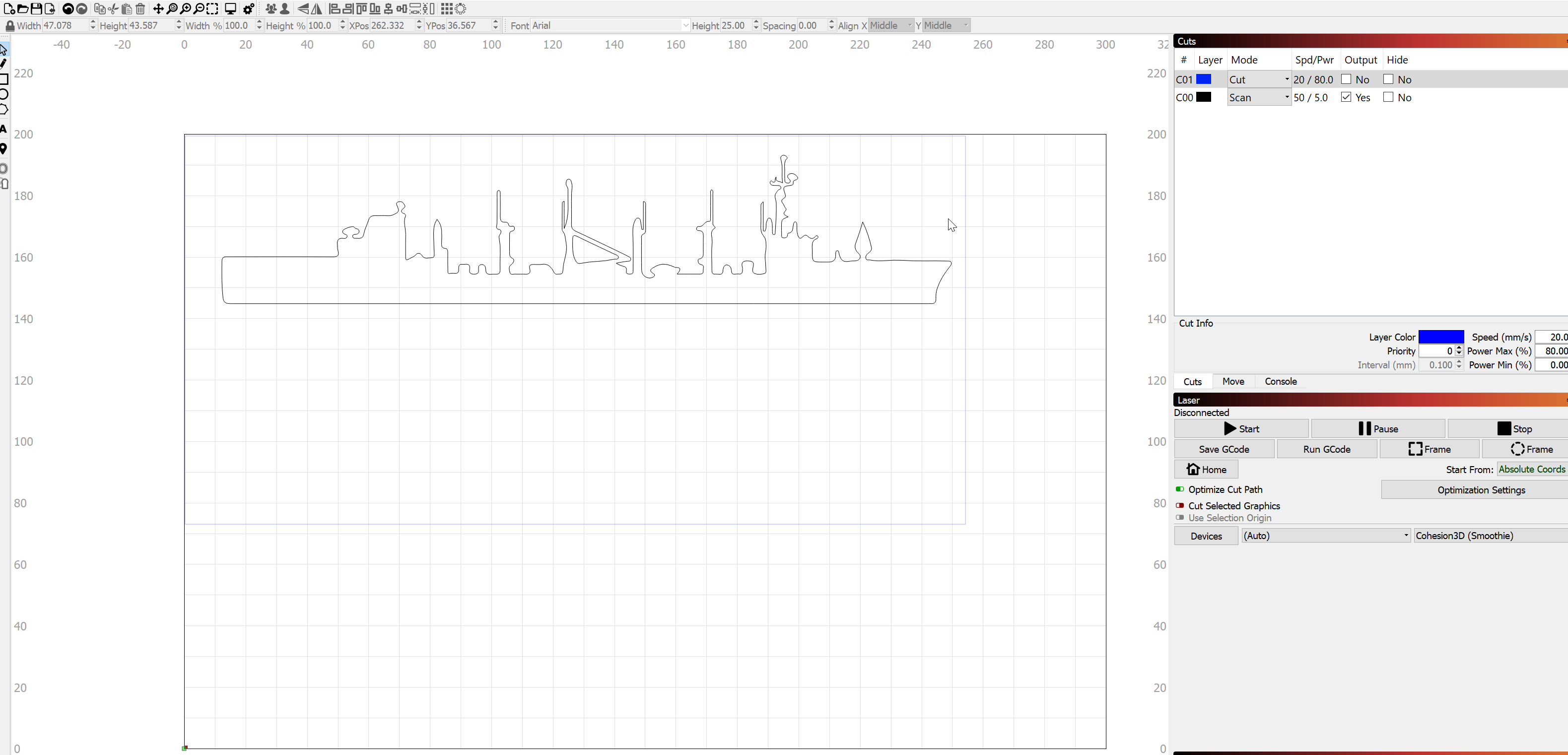This screenshot has width=1568, height=755.
Task: Check Hide checkbox for layer C00
Action: click(x=1388, y=97)
